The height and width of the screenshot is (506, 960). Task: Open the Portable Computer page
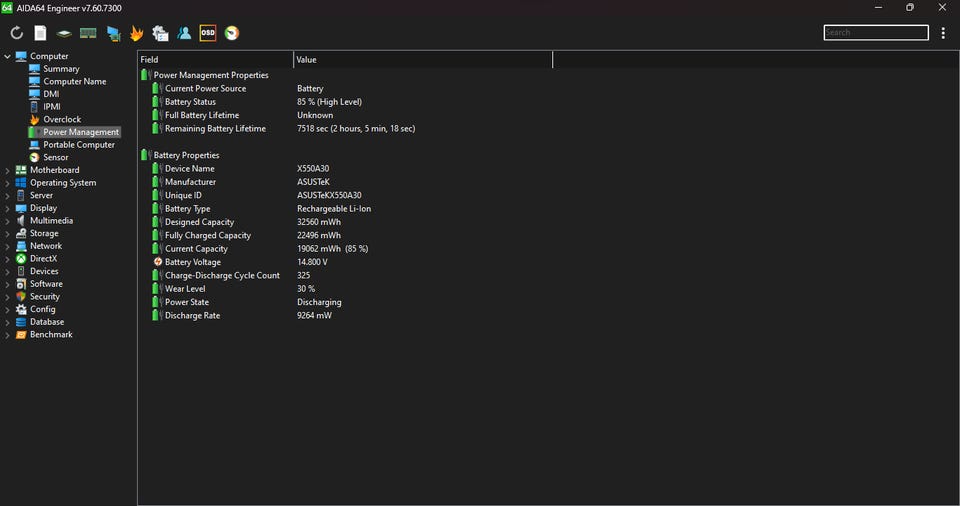tap(78, 145)
